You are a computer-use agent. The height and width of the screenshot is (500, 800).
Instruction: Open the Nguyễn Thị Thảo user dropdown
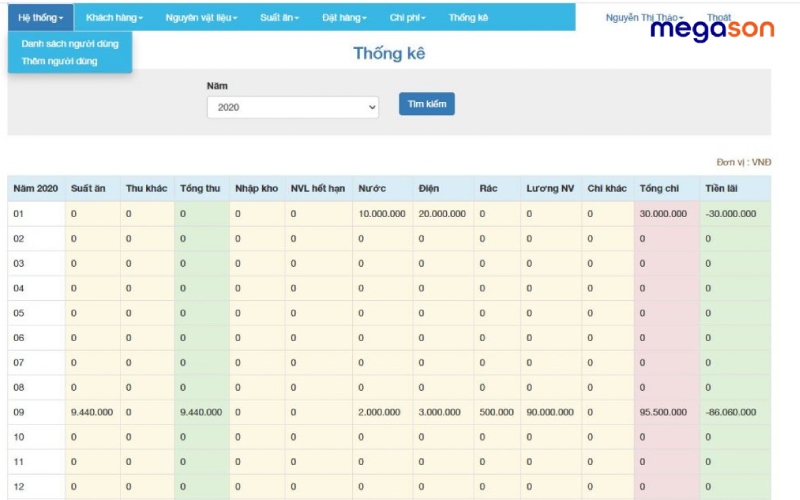644,18
